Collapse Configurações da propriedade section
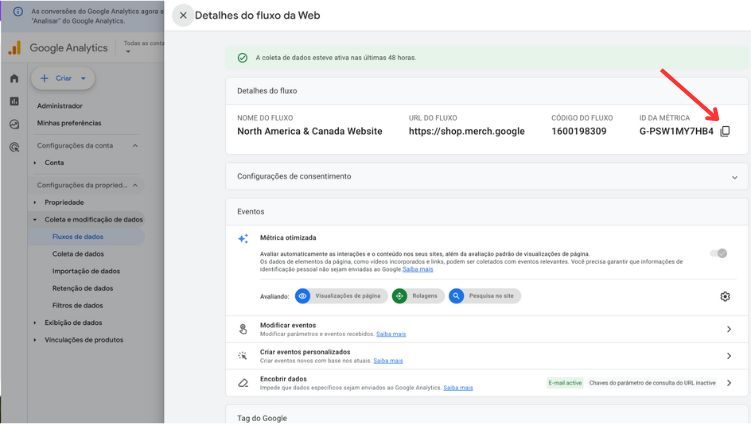Viewport: 751px width, 424px height. point(136,185)
